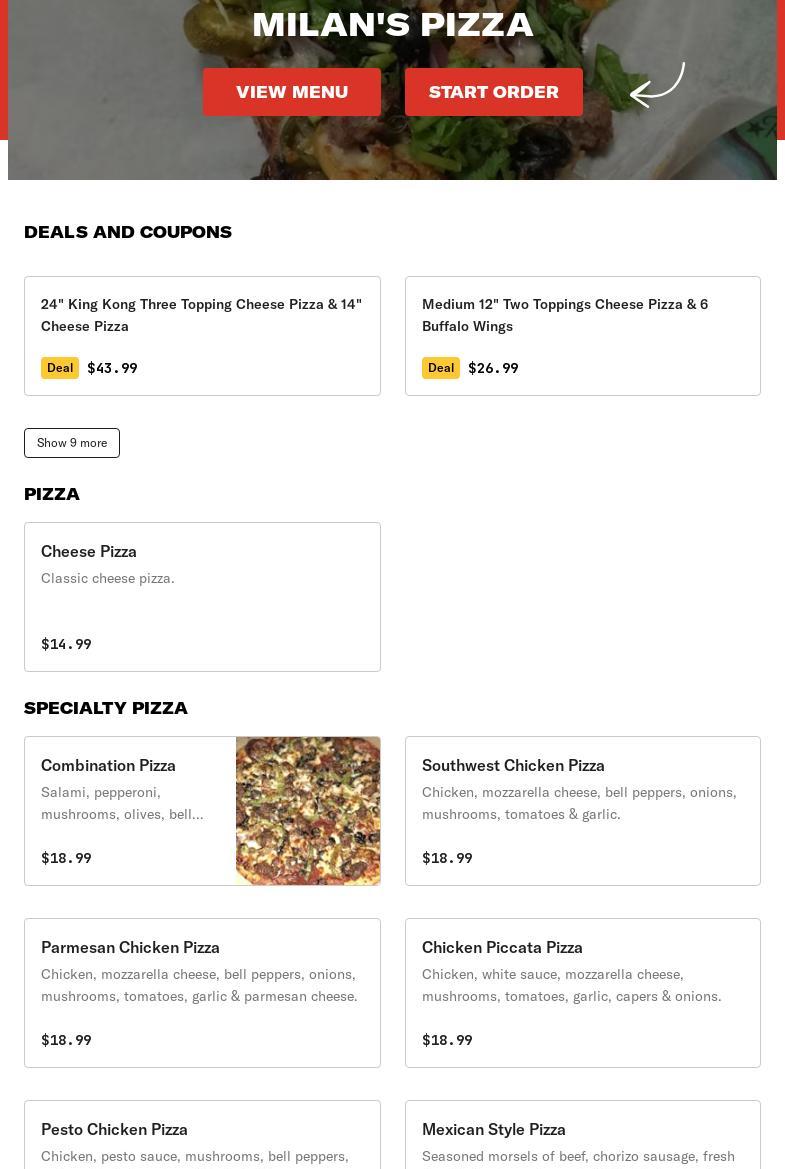Click the Deals and Coupons heading
Screen dimensions: 785x1169
(128, 232)
